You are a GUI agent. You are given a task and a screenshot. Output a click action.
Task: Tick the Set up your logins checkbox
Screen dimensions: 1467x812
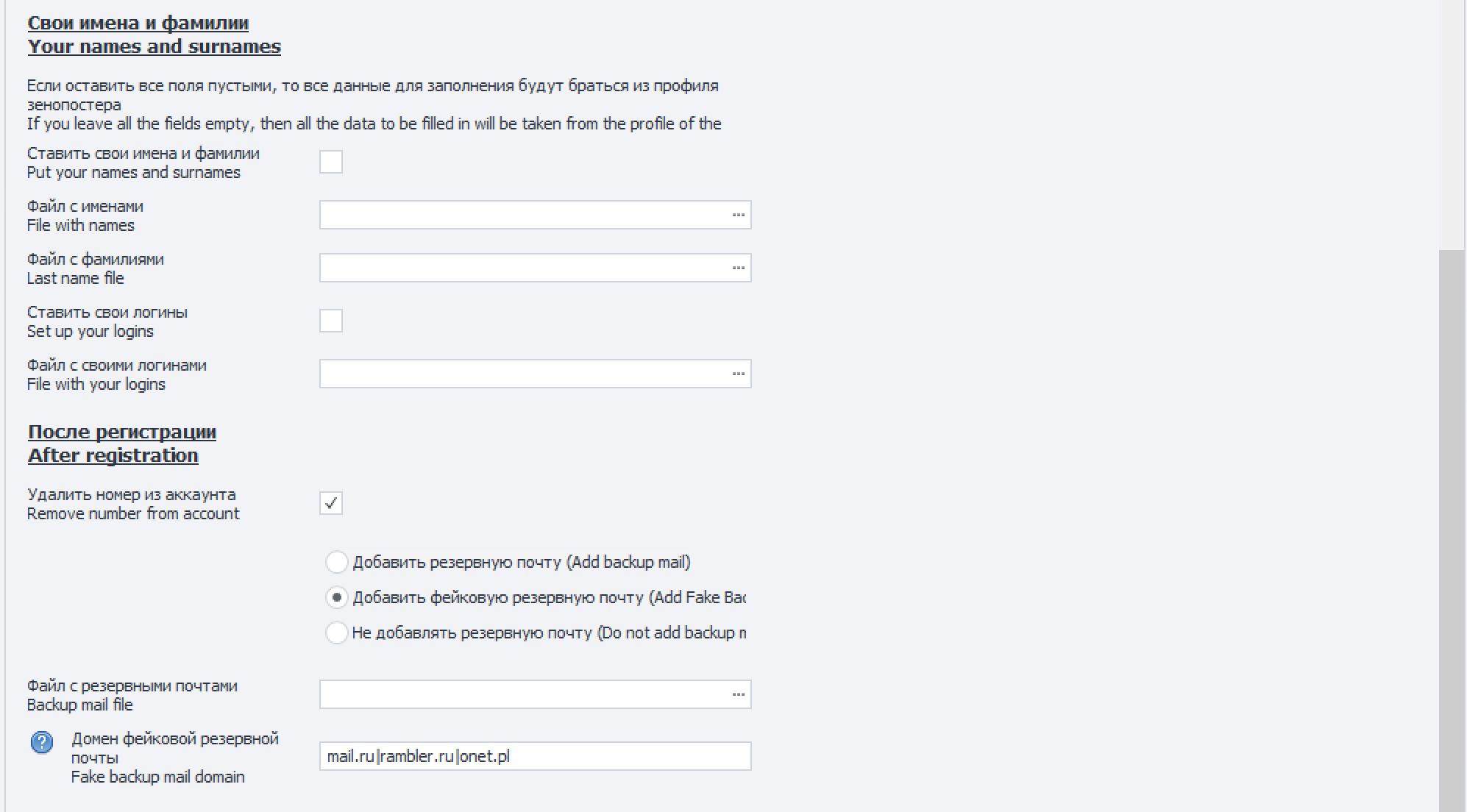(331, 321)
